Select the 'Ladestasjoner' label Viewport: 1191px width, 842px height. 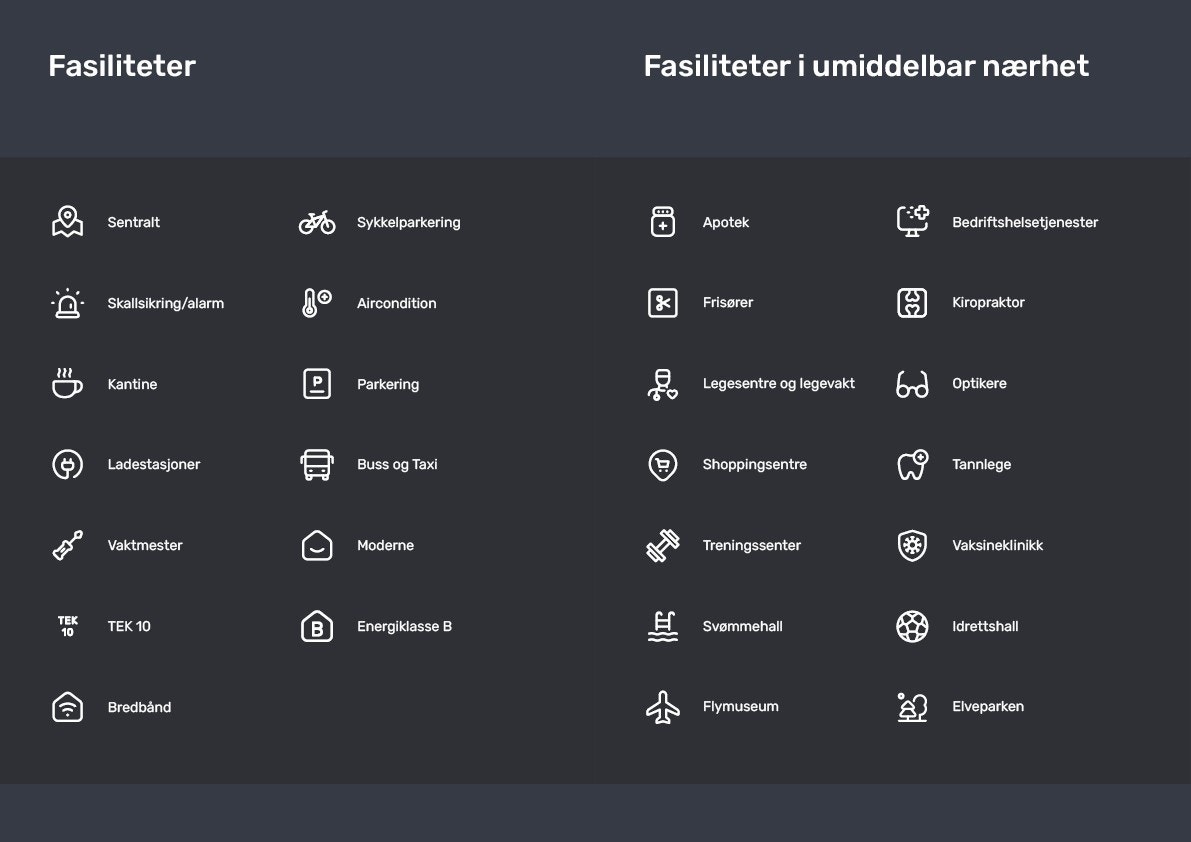(153, 465)
